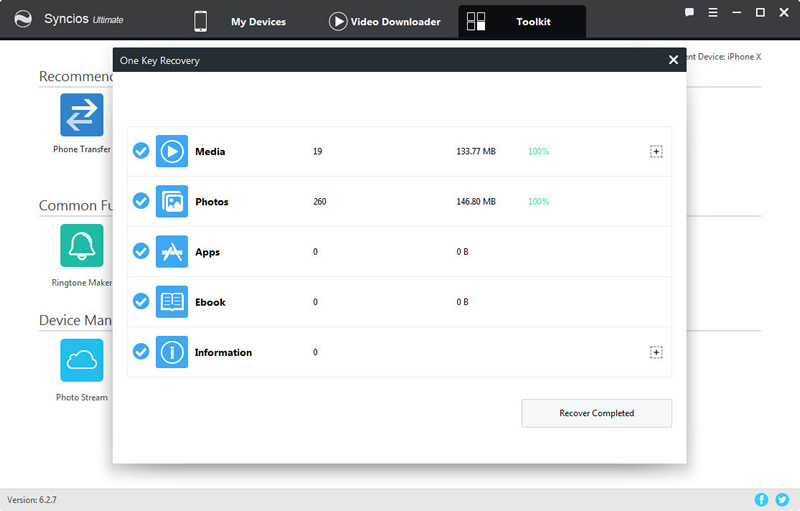Open the hamburger menu in title bar
This screenshot has height=511, width=800.
713,12
